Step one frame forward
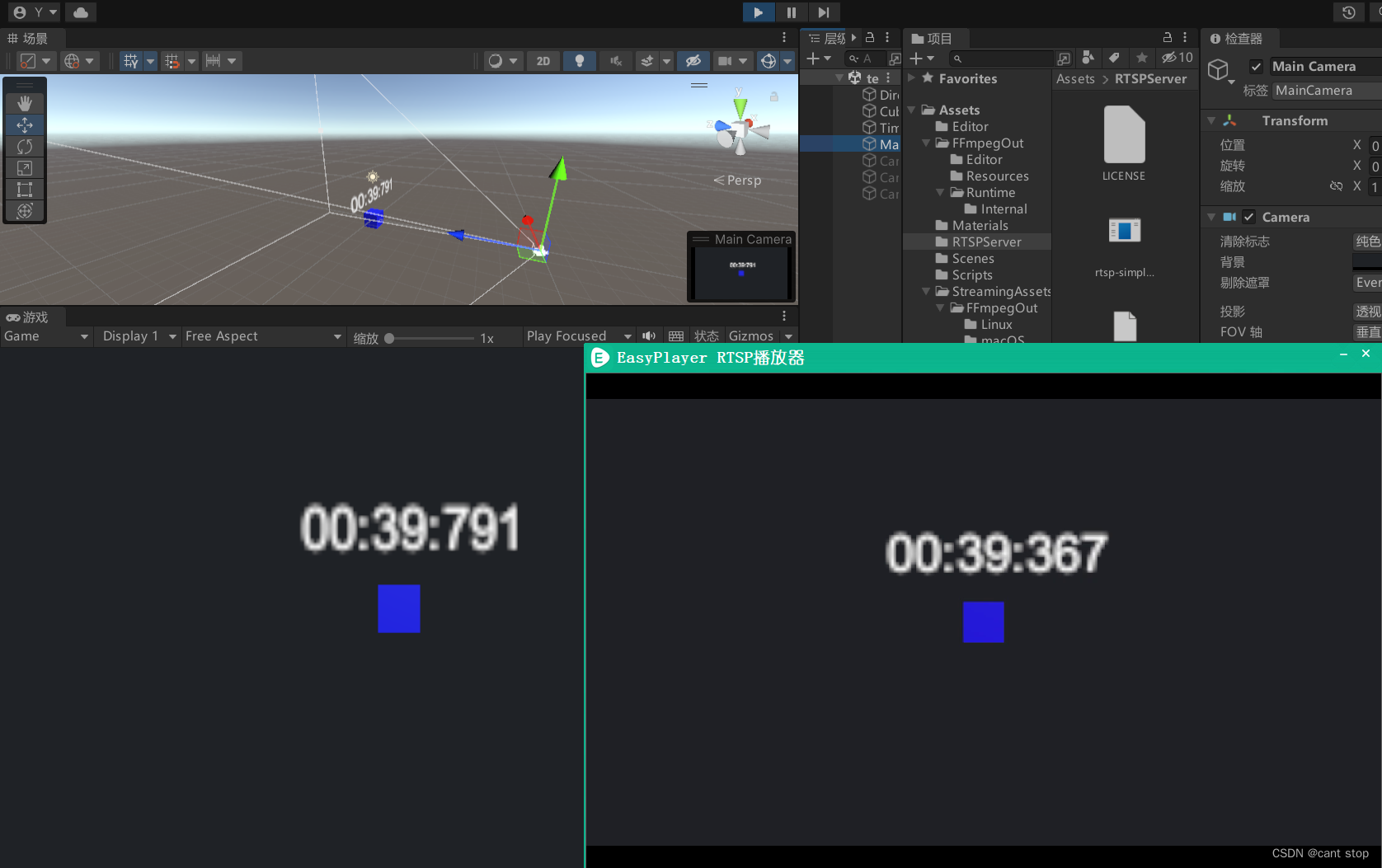Screen dimensions: 1382x868 point(822,12)
